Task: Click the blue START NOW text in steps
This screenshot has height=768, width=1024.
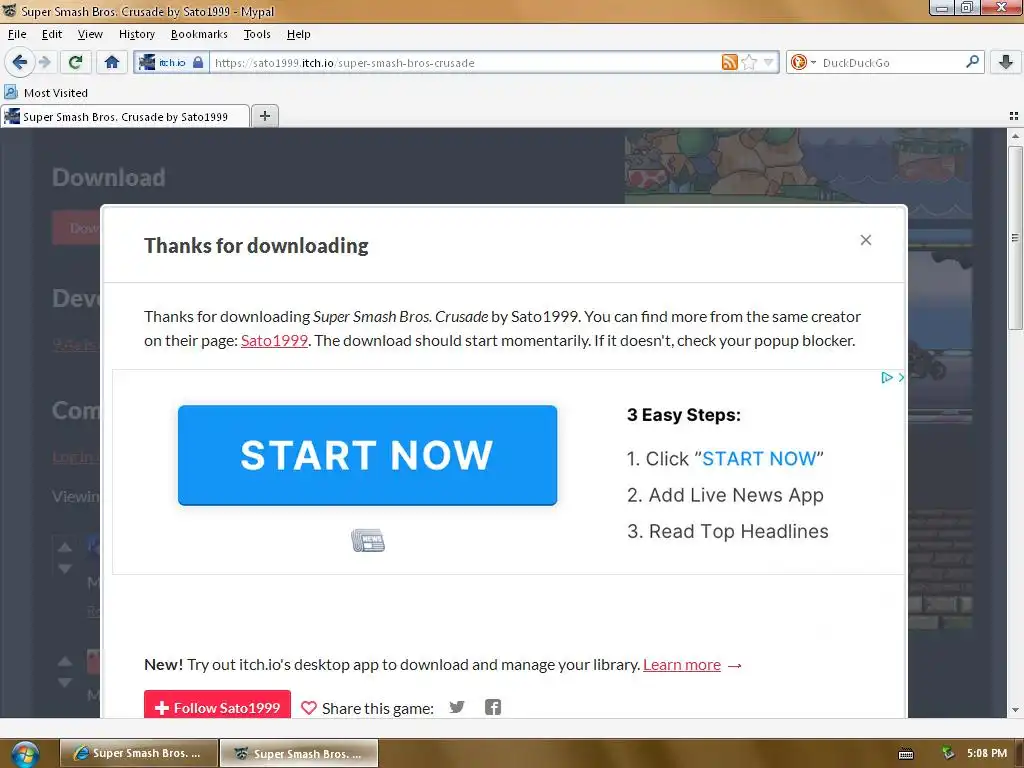Action: click(x=759, y=458)
